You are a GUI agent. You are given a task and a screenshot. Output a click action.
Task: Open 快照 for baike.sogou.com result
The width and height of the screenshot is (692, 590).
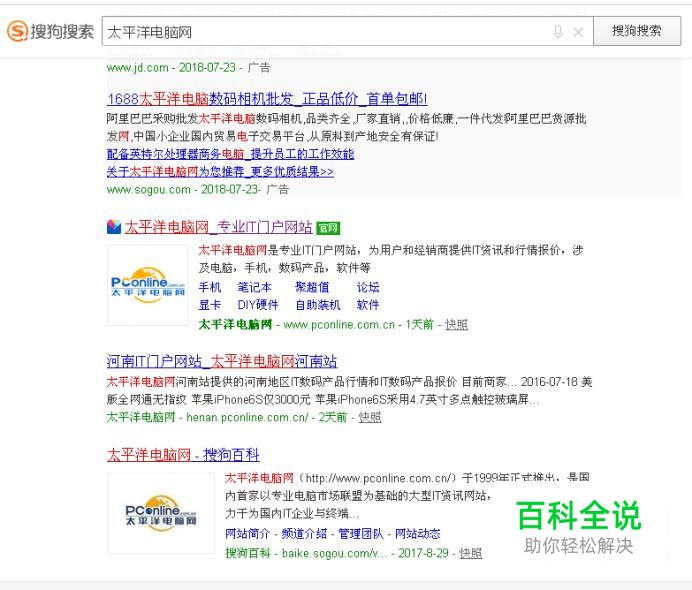point(470,553)
